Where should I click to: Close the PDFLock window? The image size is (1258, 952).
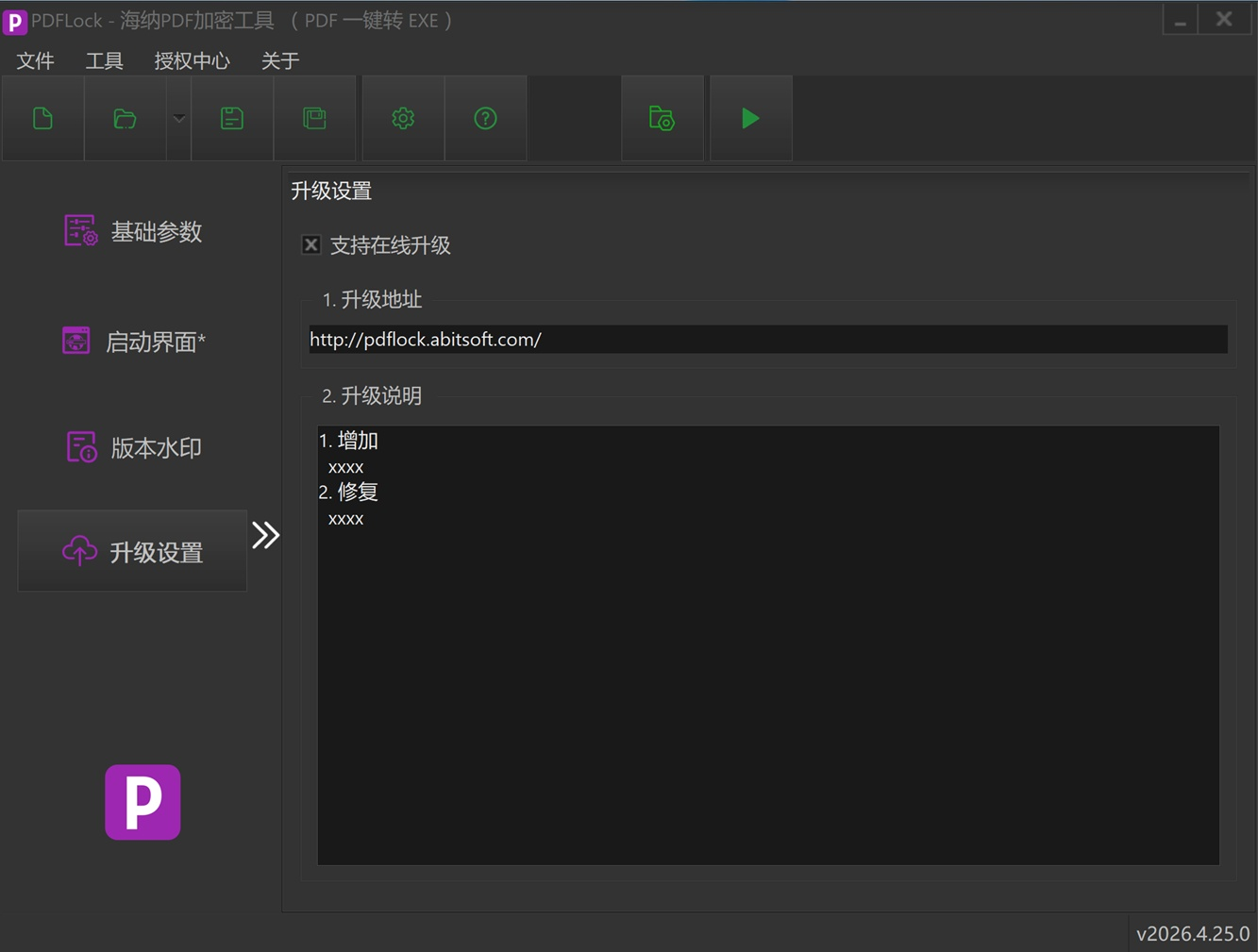coord(1224,20)
